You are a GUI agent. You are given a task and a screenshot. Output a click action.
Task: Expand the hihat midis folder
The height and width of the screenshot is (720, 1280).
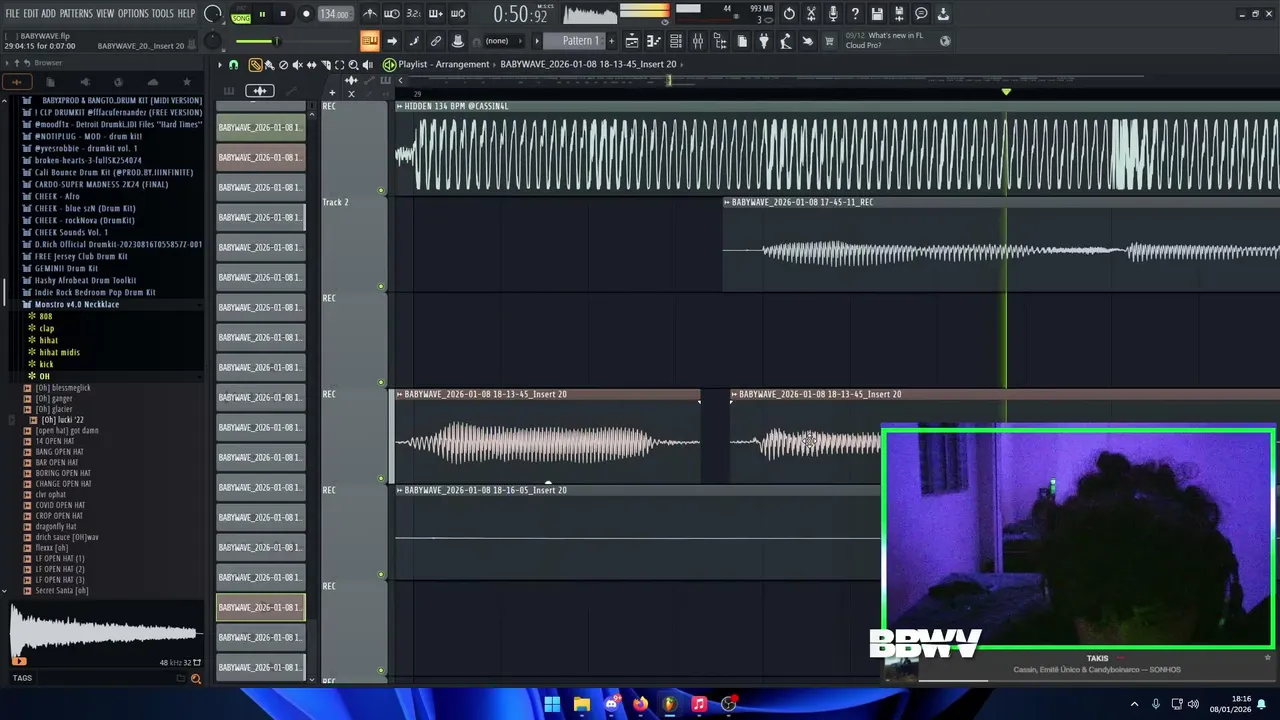tap(59, 352)
